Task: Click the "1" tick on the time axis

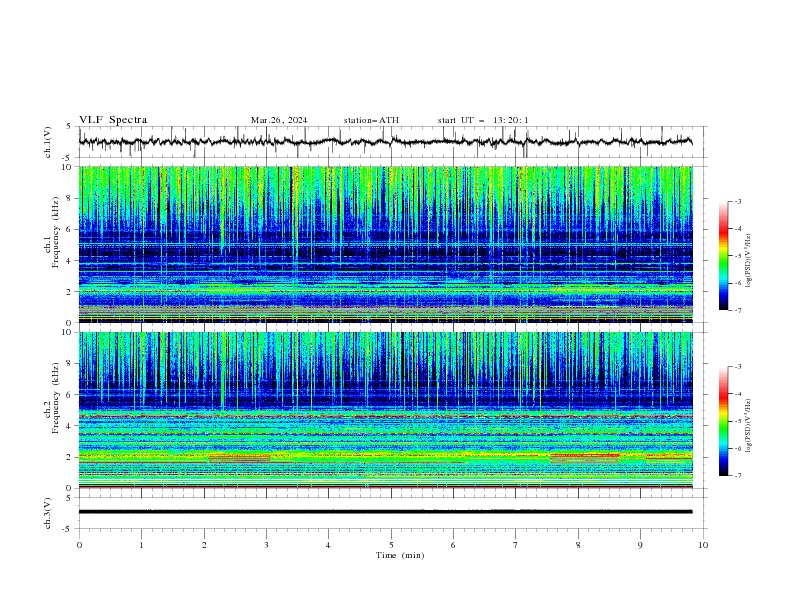Action: click(141, 545)
